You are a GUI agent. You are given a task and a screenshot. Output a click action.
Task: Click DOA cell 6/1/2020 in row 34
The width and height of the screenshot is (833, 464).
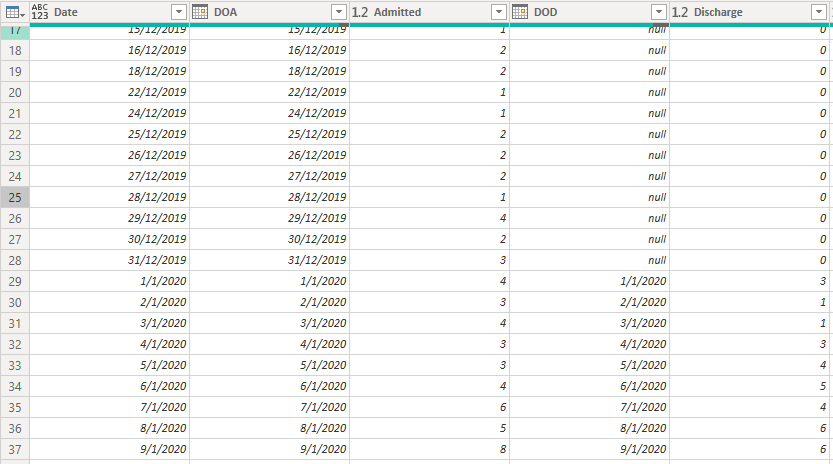(x=269, y=386)
